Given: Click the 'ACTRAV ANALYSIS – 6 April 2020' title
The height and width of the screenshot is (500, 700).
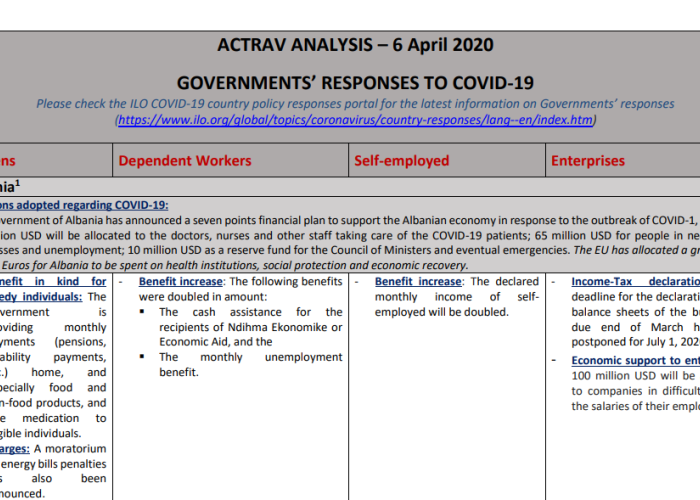Looking at the screenshot, I should (355, 45).
